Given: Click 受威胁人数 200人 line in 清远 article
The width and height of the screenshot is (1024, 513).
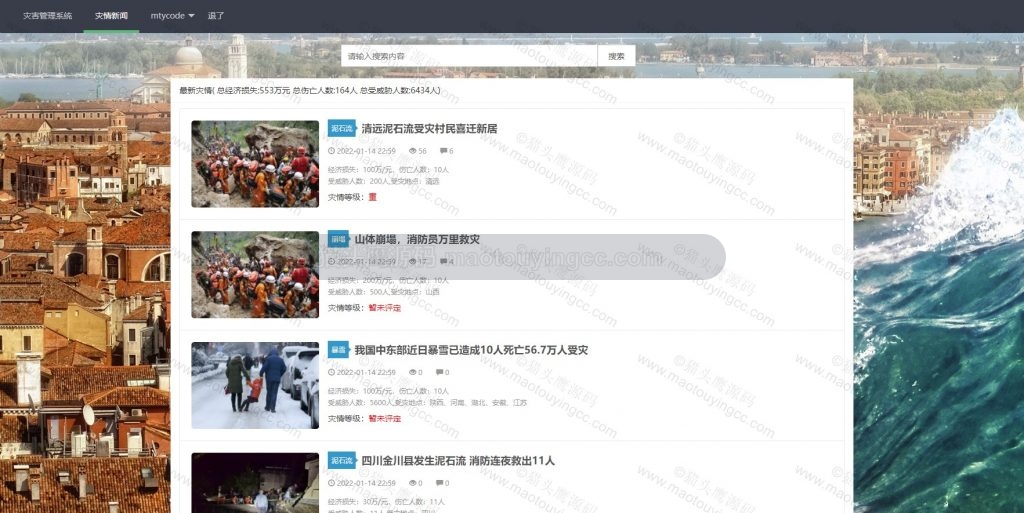Looking at the screenshot, I should (x=383, y=181).
